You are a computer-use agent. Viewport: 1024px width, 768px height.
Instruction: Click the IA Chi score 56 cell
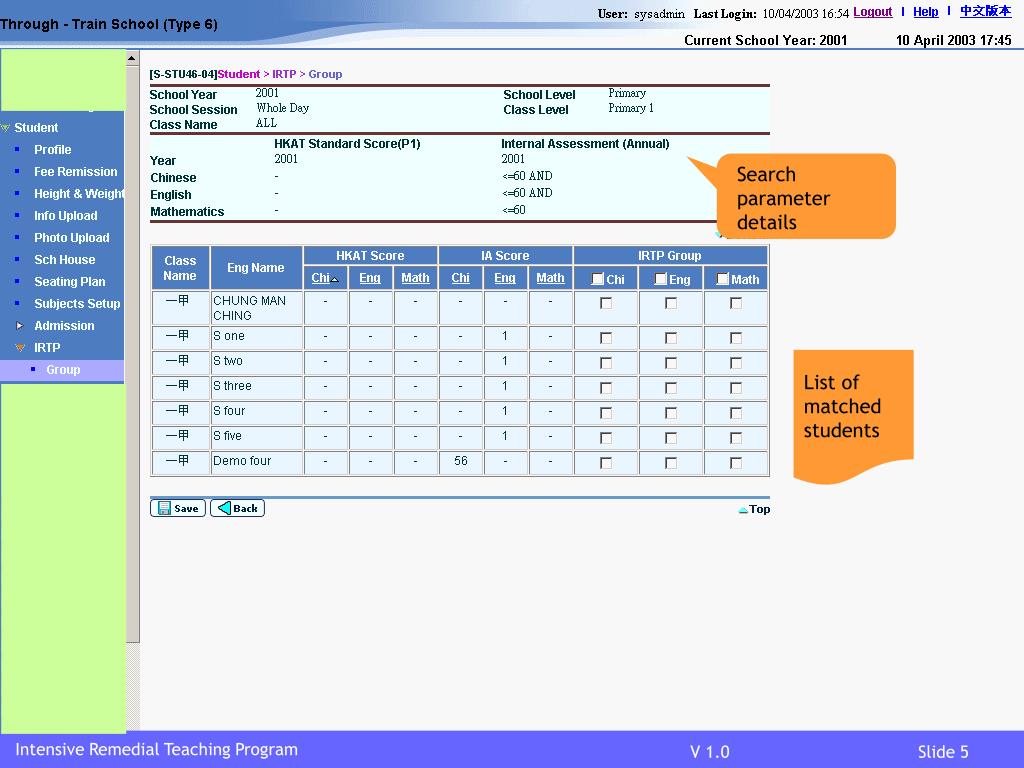click(460, 461)
